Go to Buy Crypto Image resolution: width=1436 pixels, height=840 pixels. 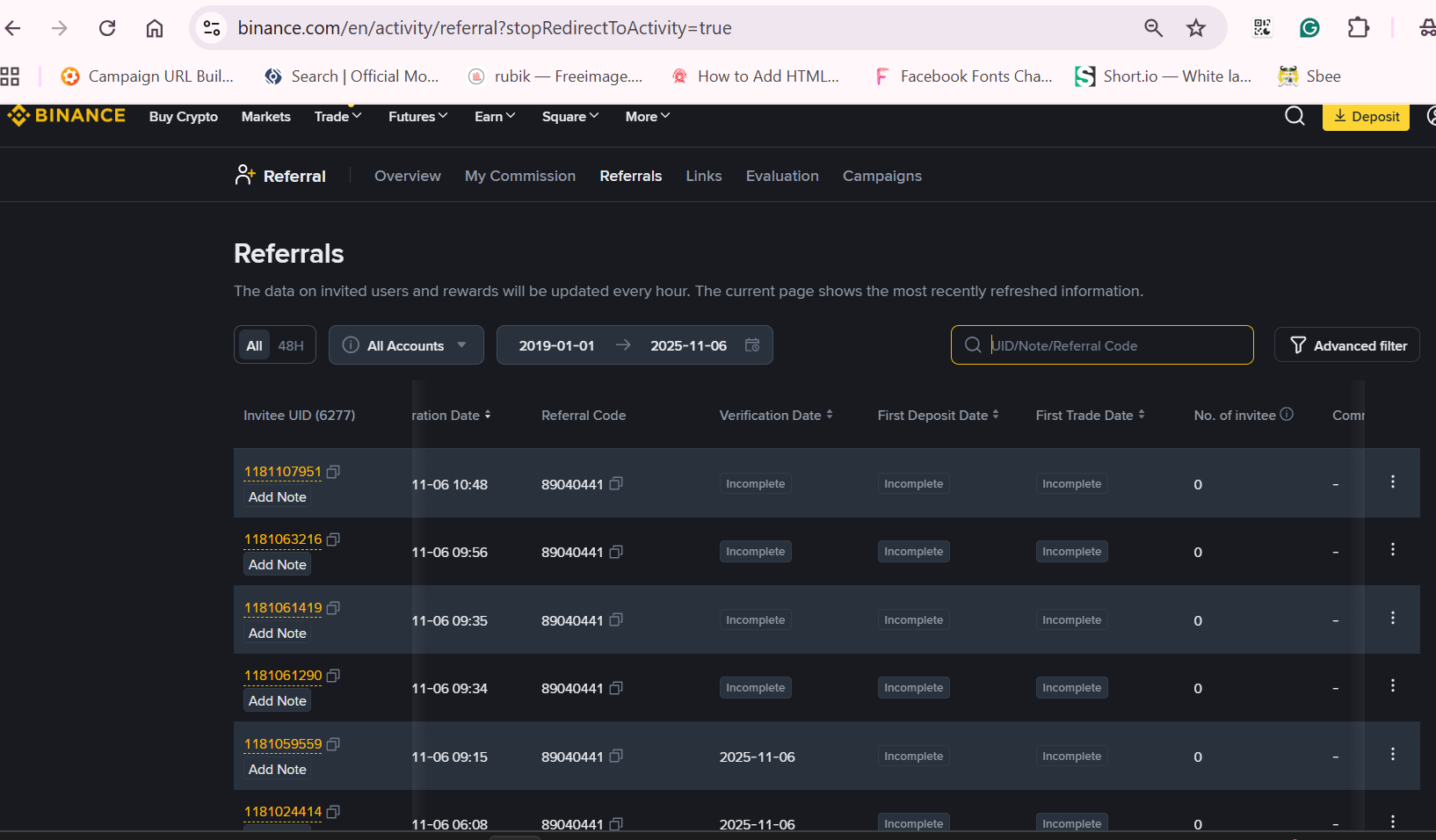tap(184, 116)
